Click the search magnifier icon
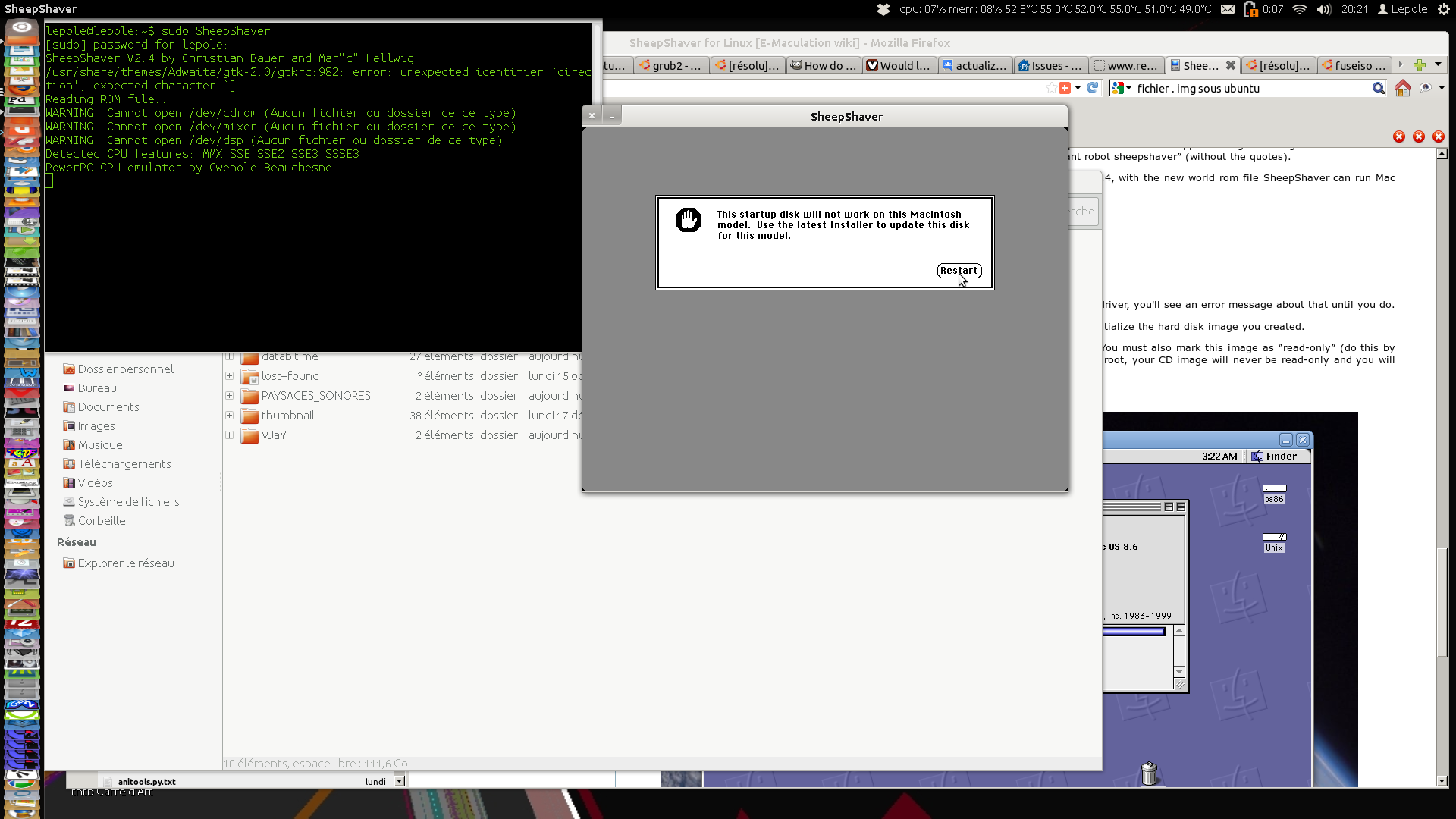This screenshot has width=1456, height=819. pos(1378,88)
